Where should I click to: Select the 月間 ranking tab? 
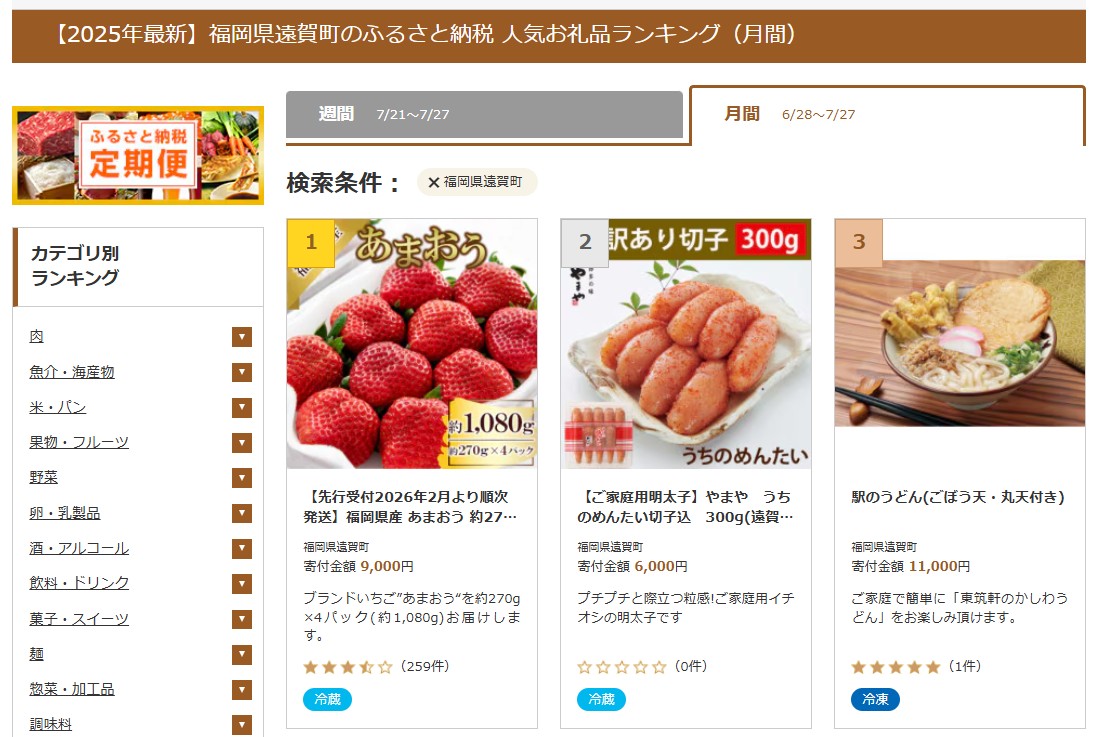click(x=887, y=115)
